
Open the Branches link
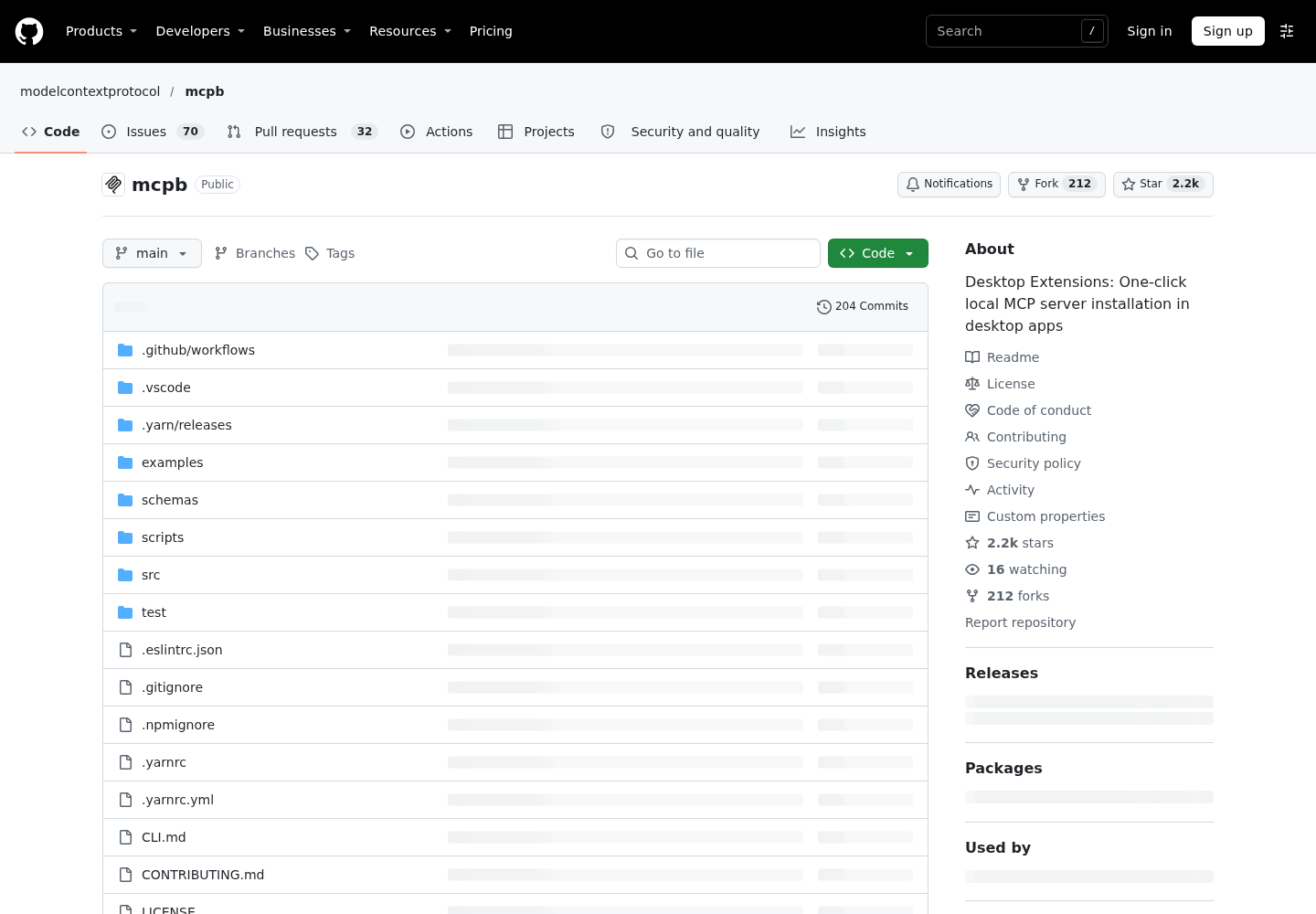tap(255, 253)
